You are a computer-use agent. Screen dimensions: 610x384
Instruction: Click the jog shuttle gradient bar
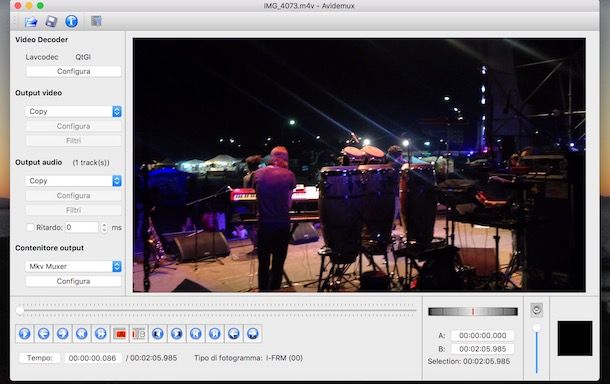coord(473,311)
